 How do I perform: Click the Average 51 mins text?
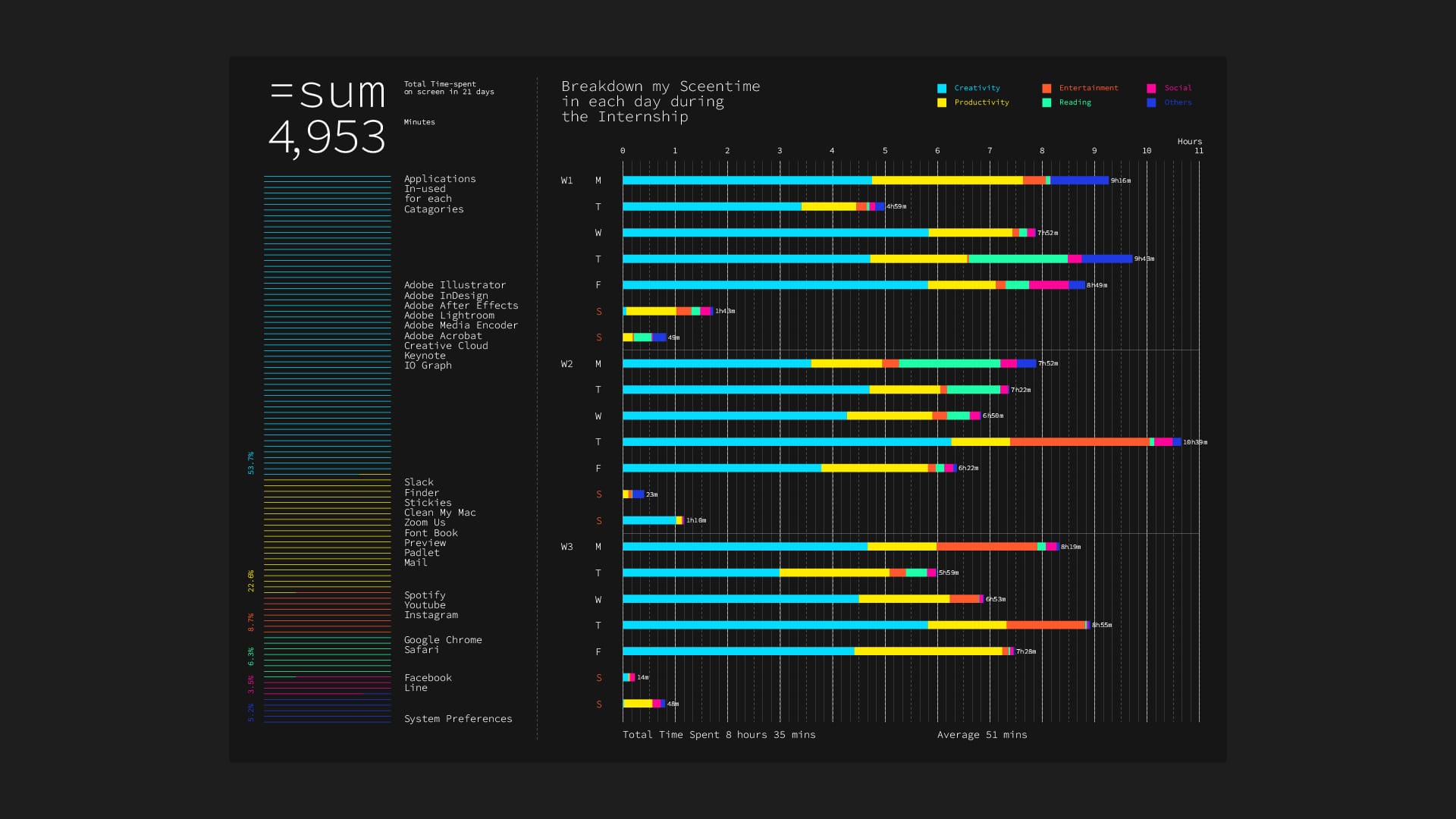tap(981, 735)
